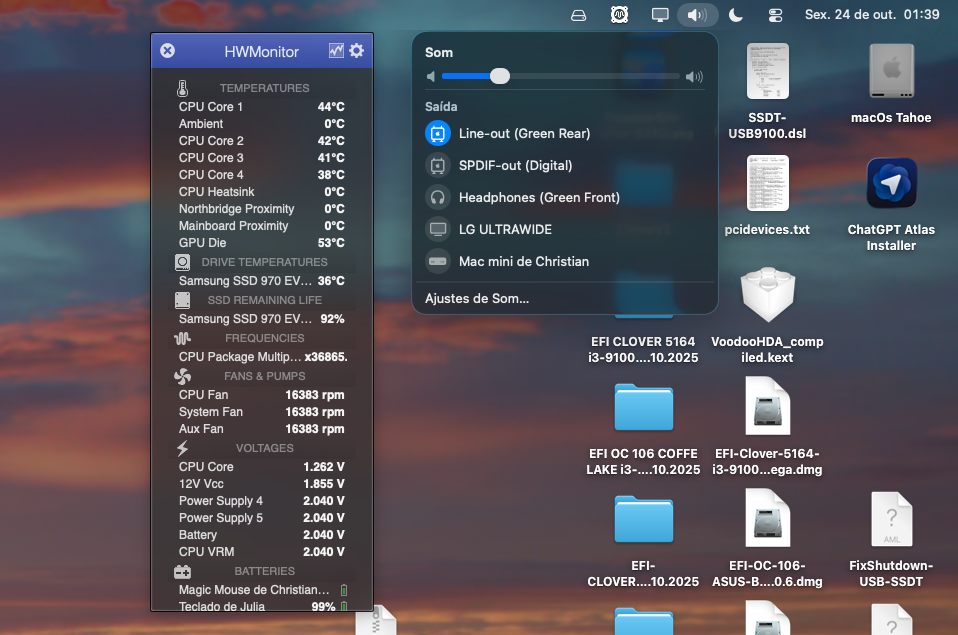Click the Focus moon menu bar icon
The width and height of the screenshot is (958, 635).
(x=736, y=15)
